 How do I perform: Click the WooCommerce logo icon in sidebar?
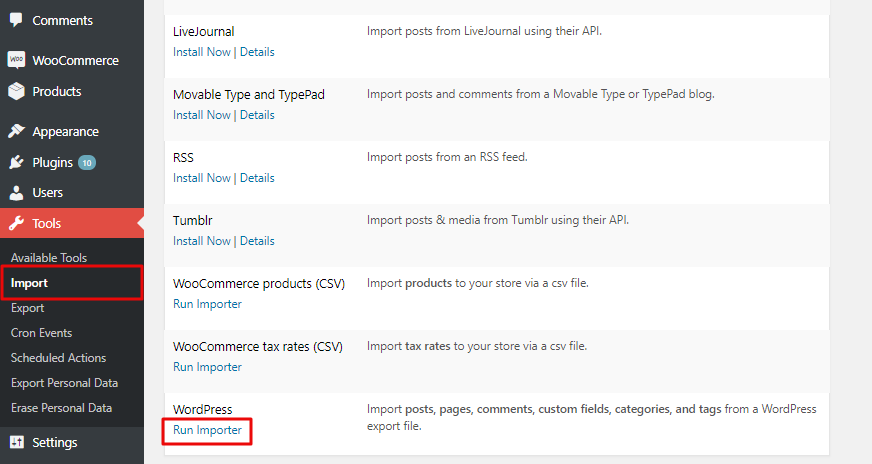point(16,60)
